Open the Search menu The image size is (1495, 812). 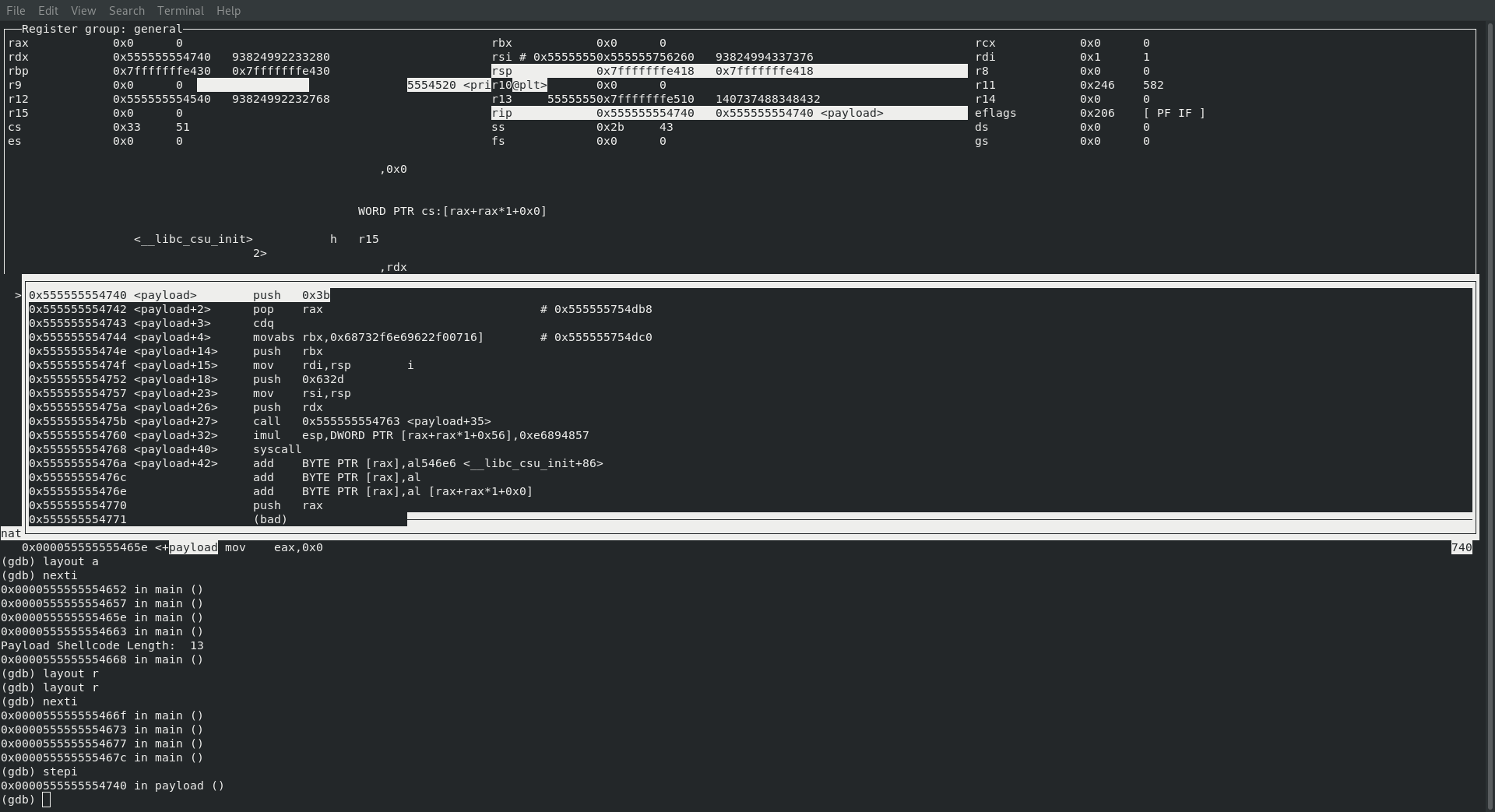coord(127,11)
